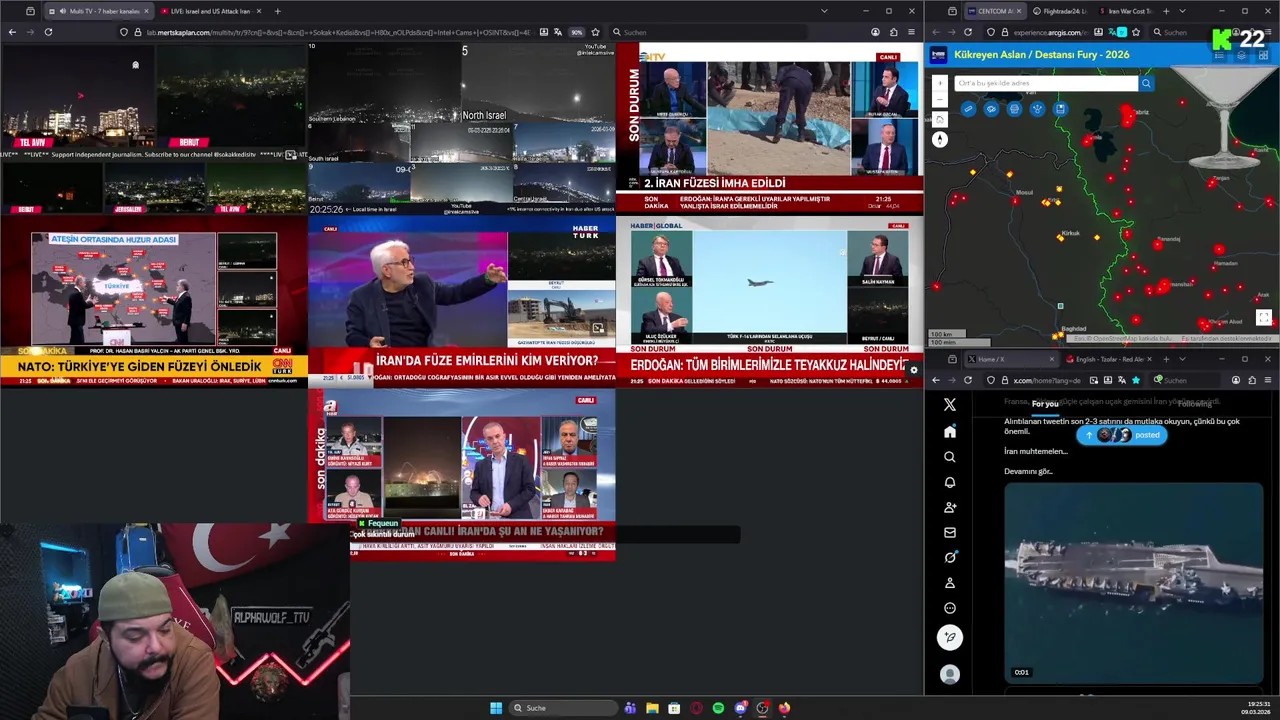
Task: Toggle the ArcGIS layer visibility eye tool
Action: 991,109
